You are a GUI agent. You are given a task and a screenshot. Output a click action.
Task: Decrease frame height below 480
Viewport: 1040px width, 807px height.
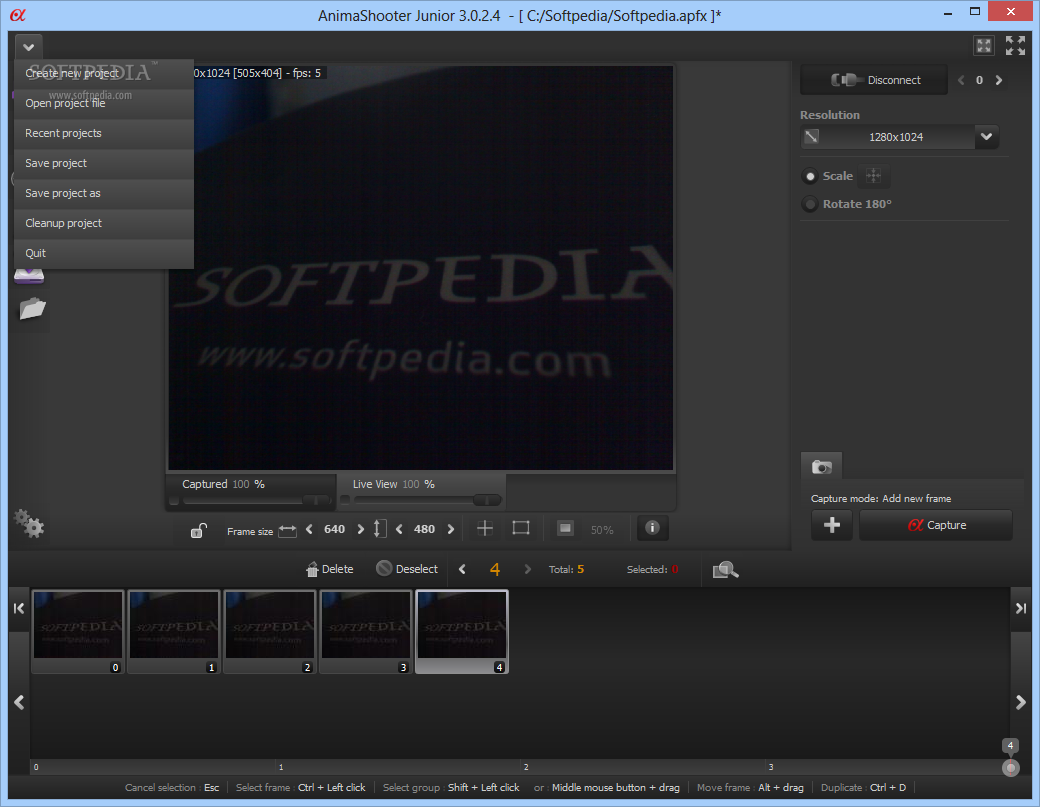(399, 529)
